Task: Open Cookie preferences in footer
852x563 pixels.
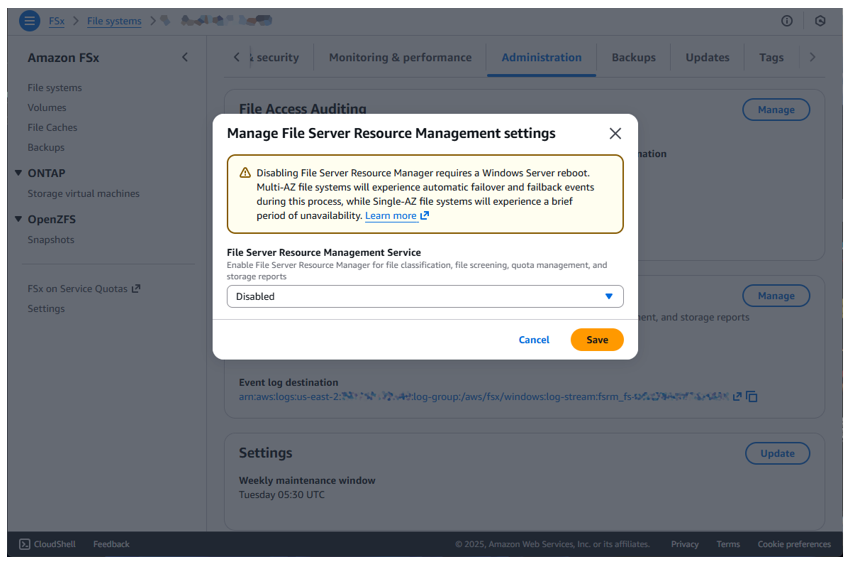Action: [x=794, y=545]
